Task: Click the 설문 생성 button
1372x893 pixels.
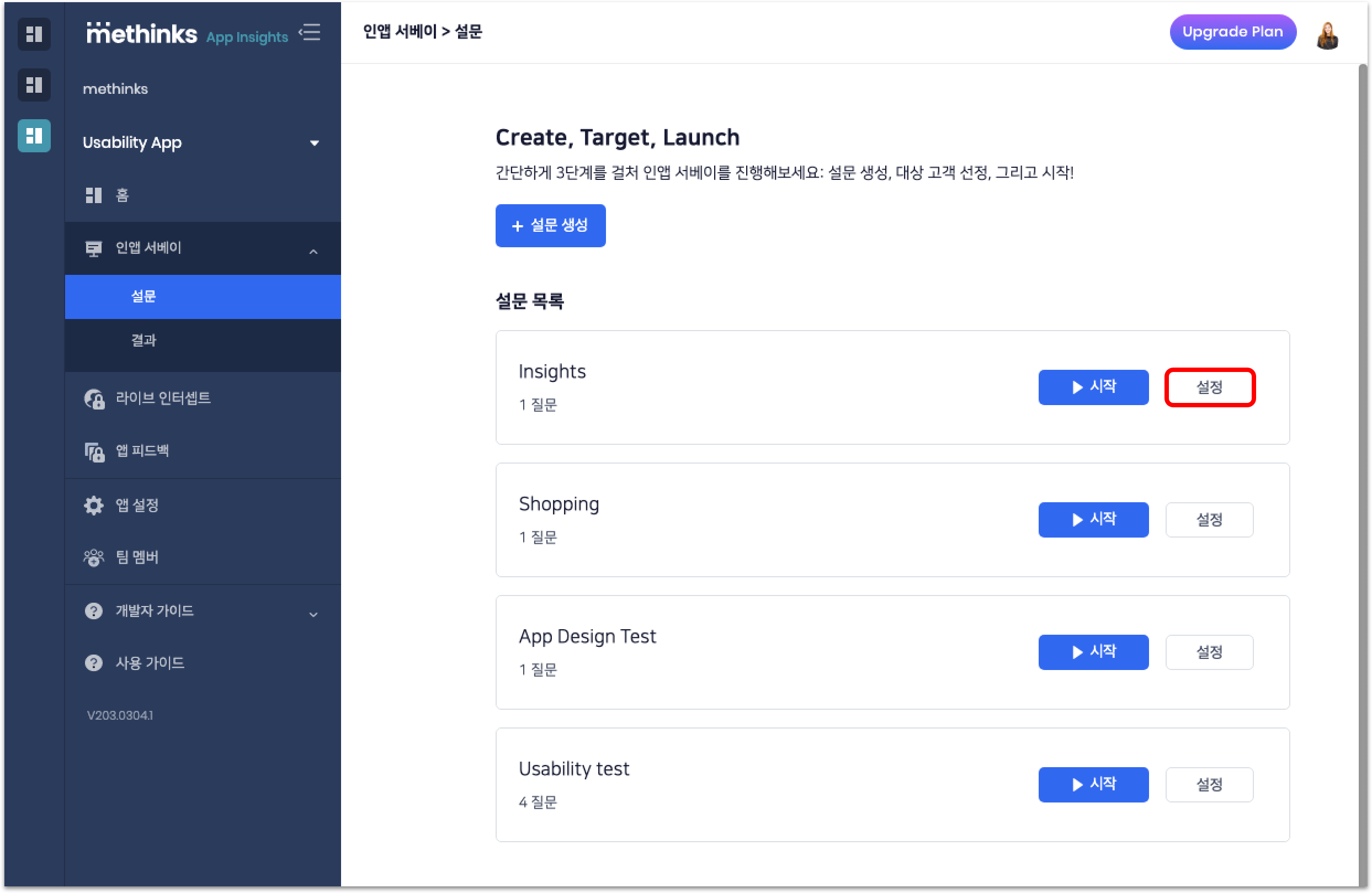Action: 550,225
